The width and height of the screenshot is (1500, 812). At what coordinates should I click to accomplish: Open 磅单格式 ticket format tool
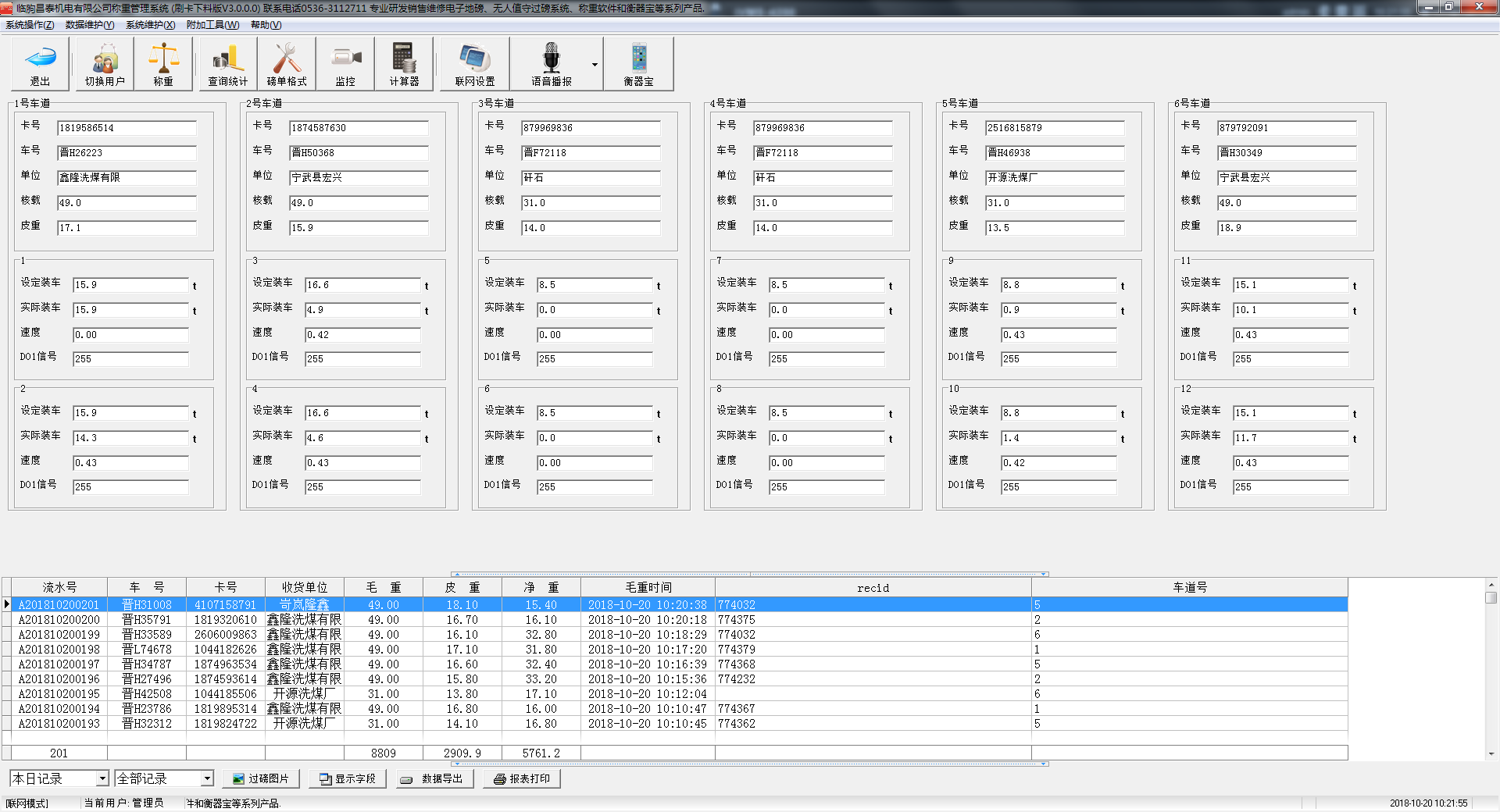coord(287,64)
